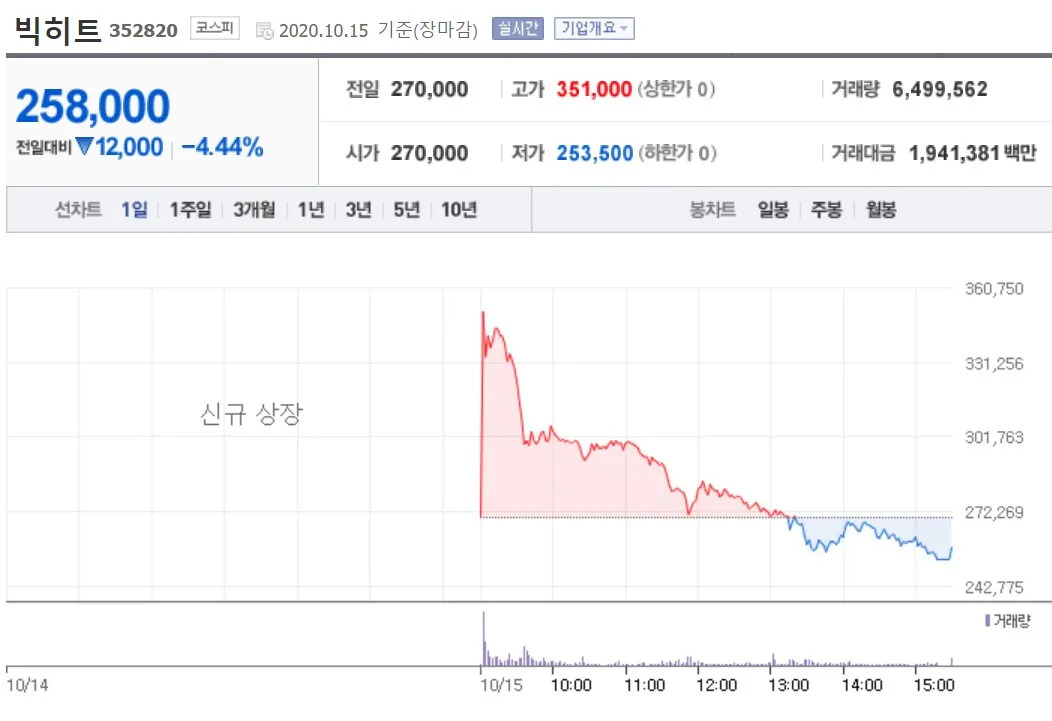Select the 1일 line chart tab
This screenshot has width=1052, height=721.
point(134,210)
